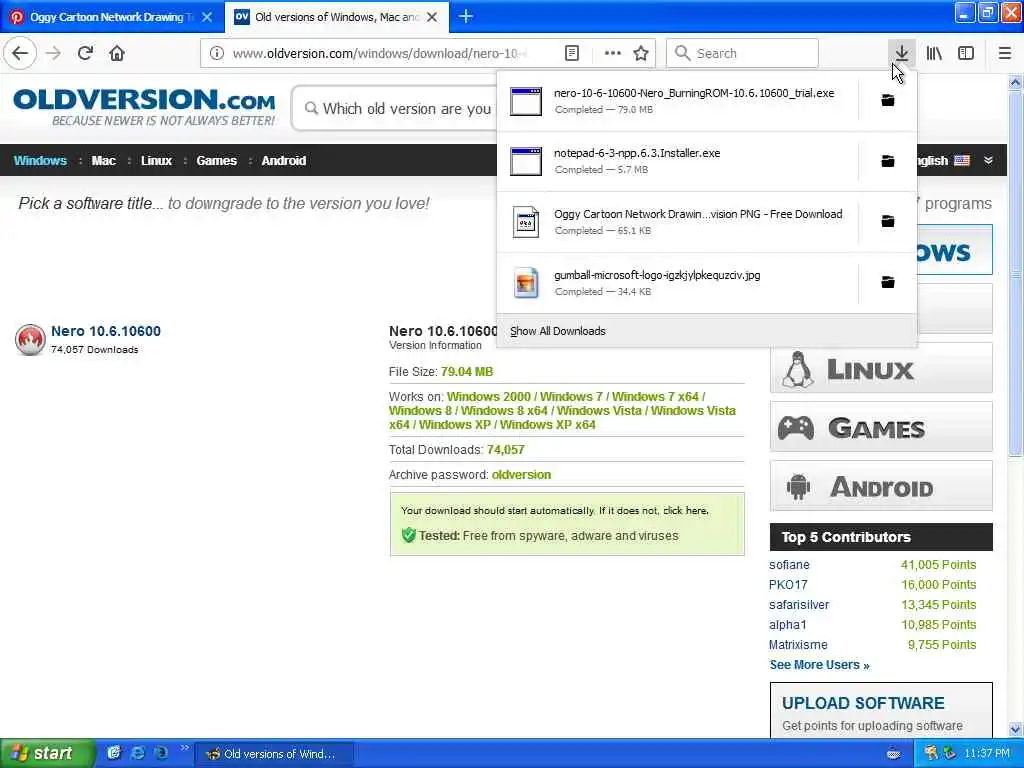View contributor safarisilver's profile
Viewport: 1024px width, 768px height.
tap(799, 605)
